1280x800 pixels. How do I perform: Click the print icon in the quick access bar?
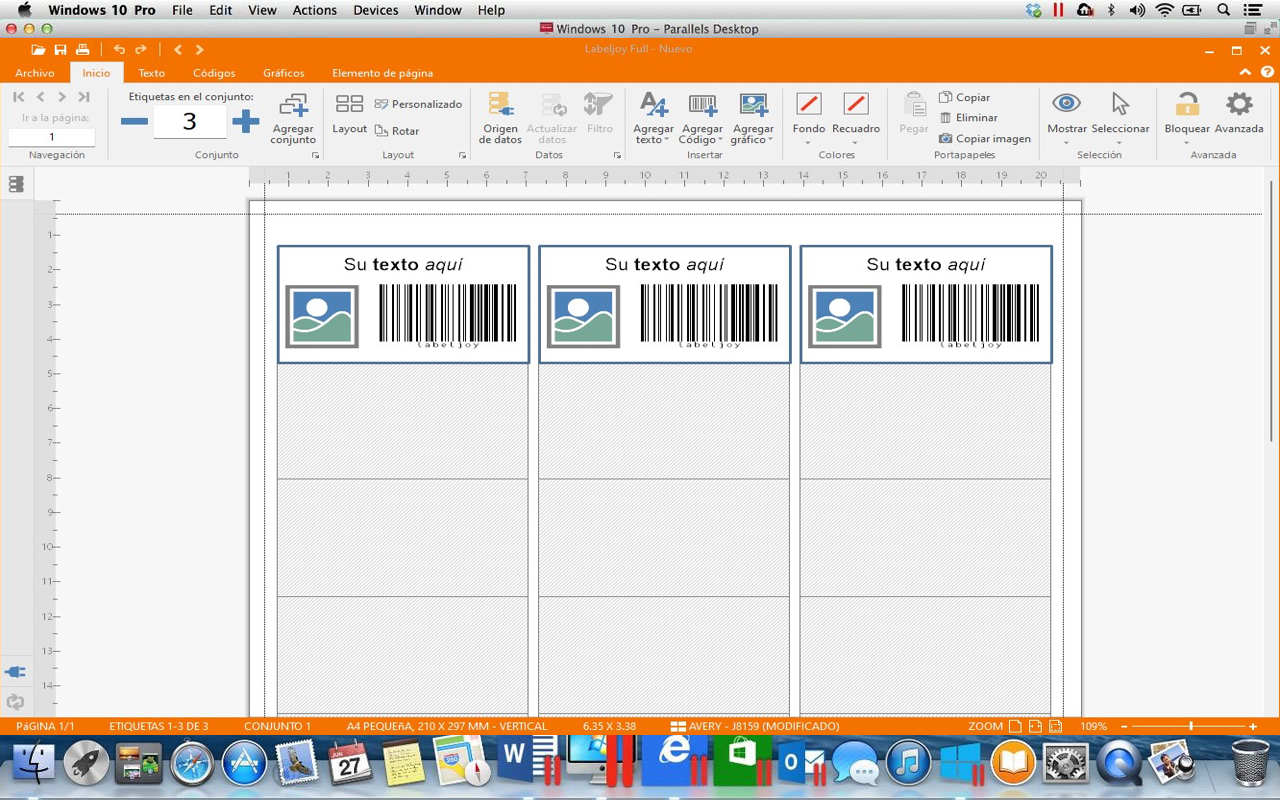click(83, 50)
